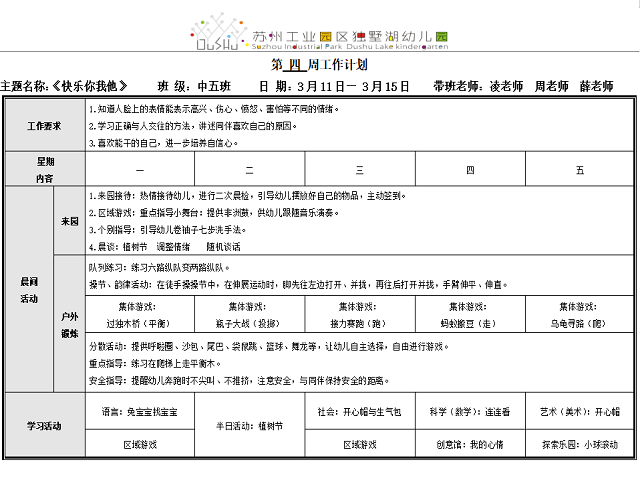Select the theme name 《快乐你我他》

[x=88, y=86]
